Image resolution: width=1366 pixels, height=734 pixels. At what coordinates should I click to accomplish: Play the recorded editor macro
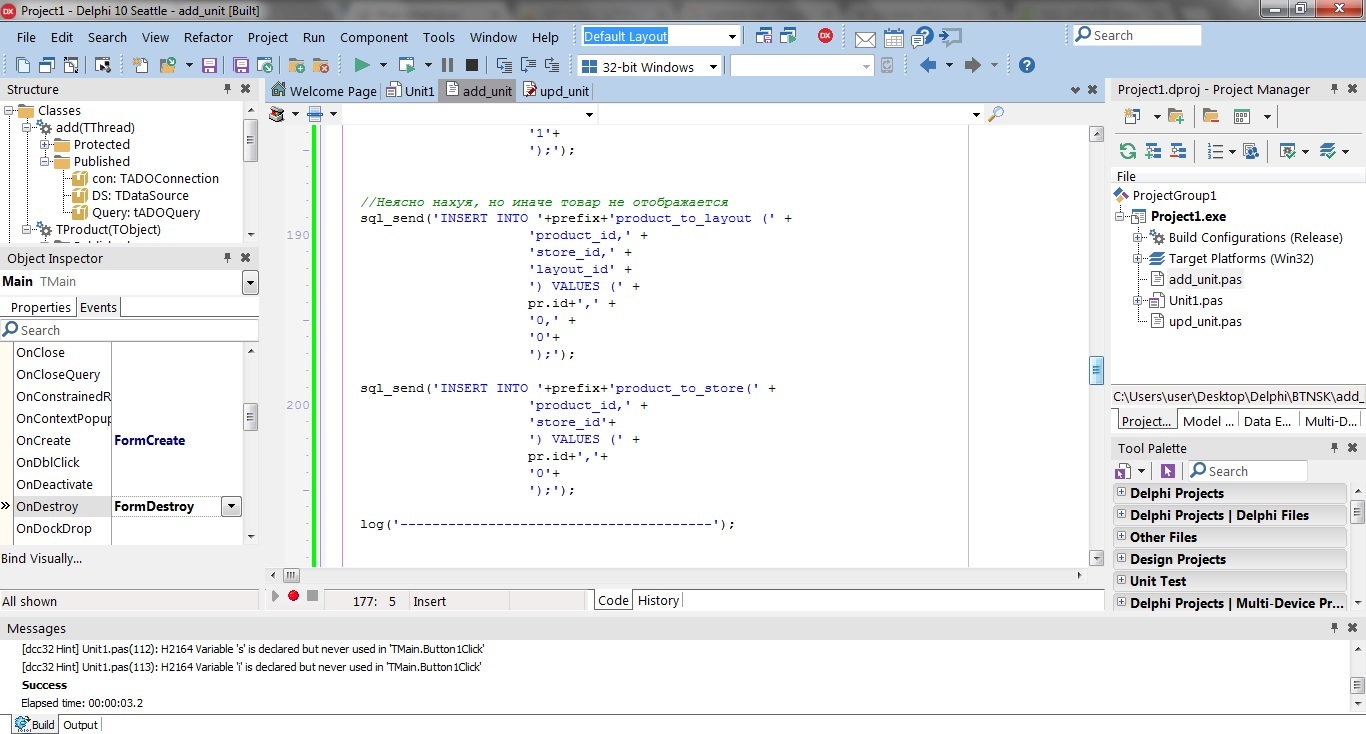(275, 596)
